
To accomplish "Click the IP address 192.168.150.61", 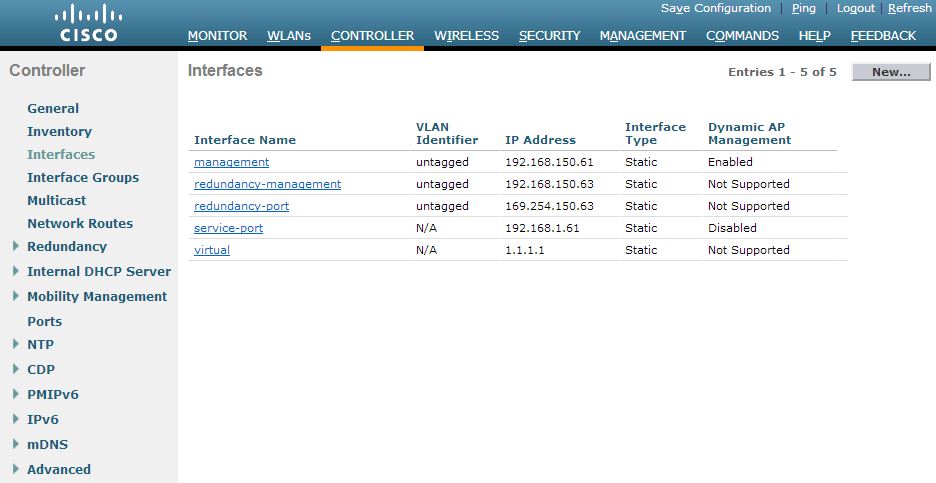I will 549,162.
